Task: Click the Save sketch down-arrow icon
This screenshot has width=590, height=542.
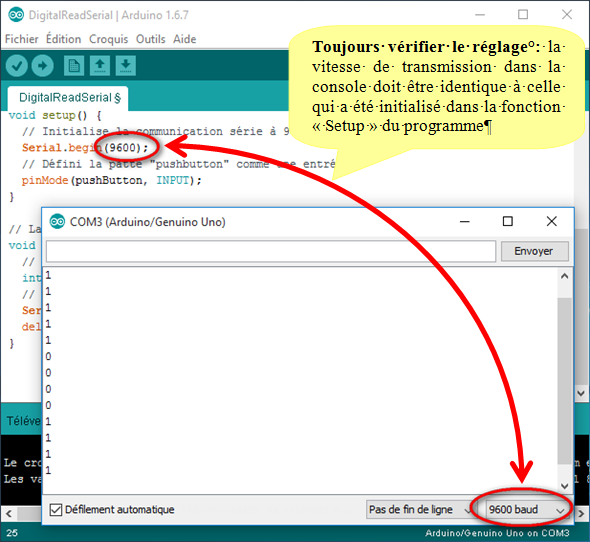Action: (x=126, y=66)
